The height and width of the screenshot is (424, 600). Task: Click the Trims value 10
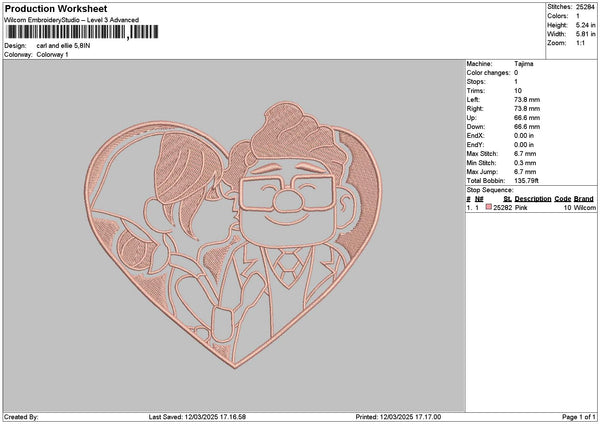pyautogui.click(x=518, y=91)
